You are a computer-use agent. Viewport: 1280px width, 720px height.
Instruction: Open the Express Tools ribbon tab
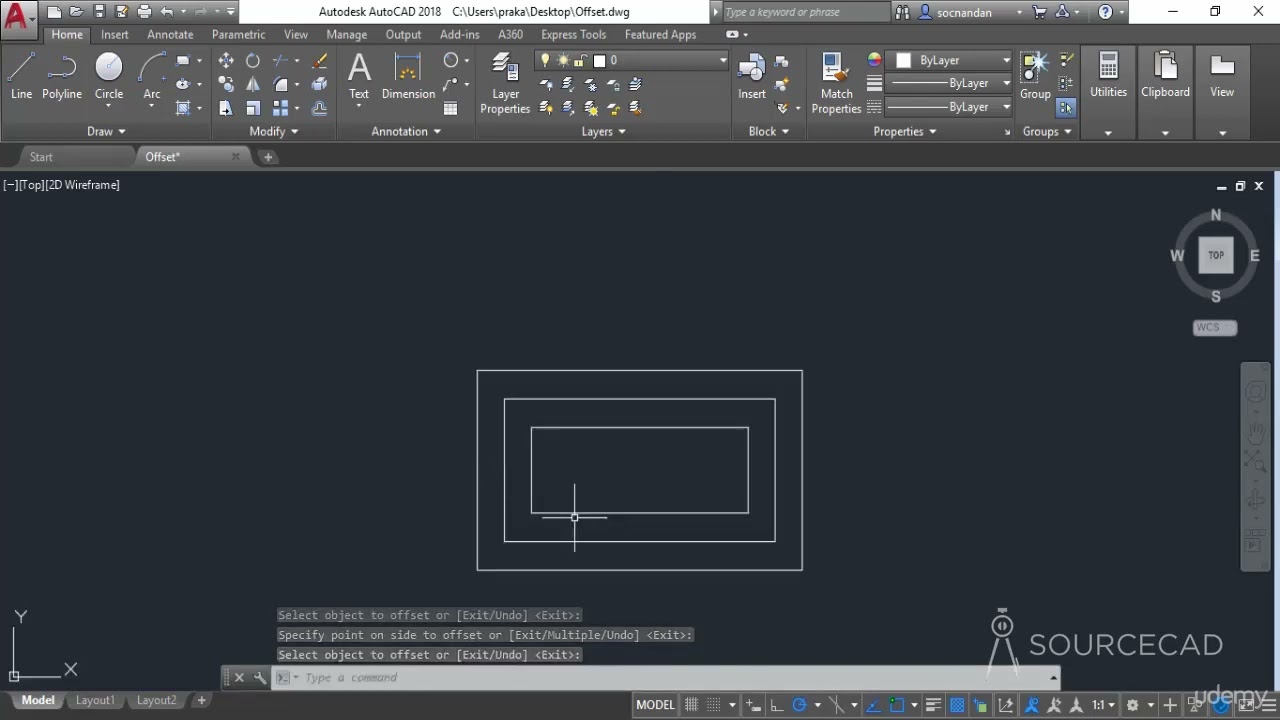point(573,34)
